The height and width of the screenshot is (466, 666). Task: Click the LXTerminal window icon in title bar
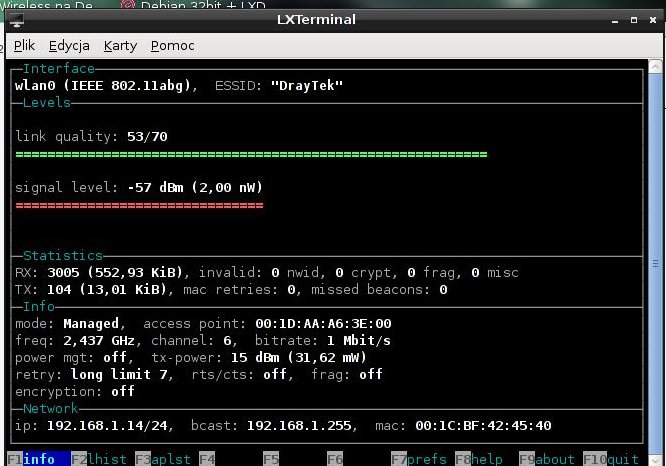[x=17, y=21]
